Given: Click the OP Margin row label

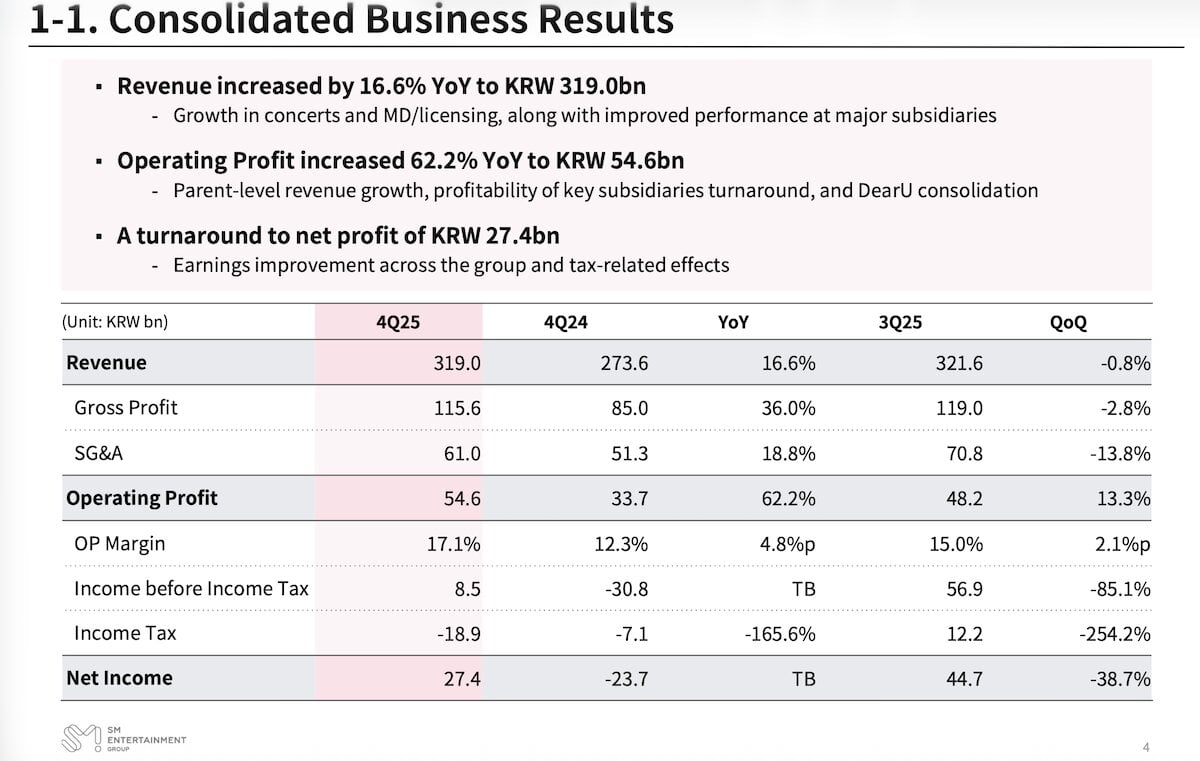Looking at the screenshot, I should [x=120, y=544].
